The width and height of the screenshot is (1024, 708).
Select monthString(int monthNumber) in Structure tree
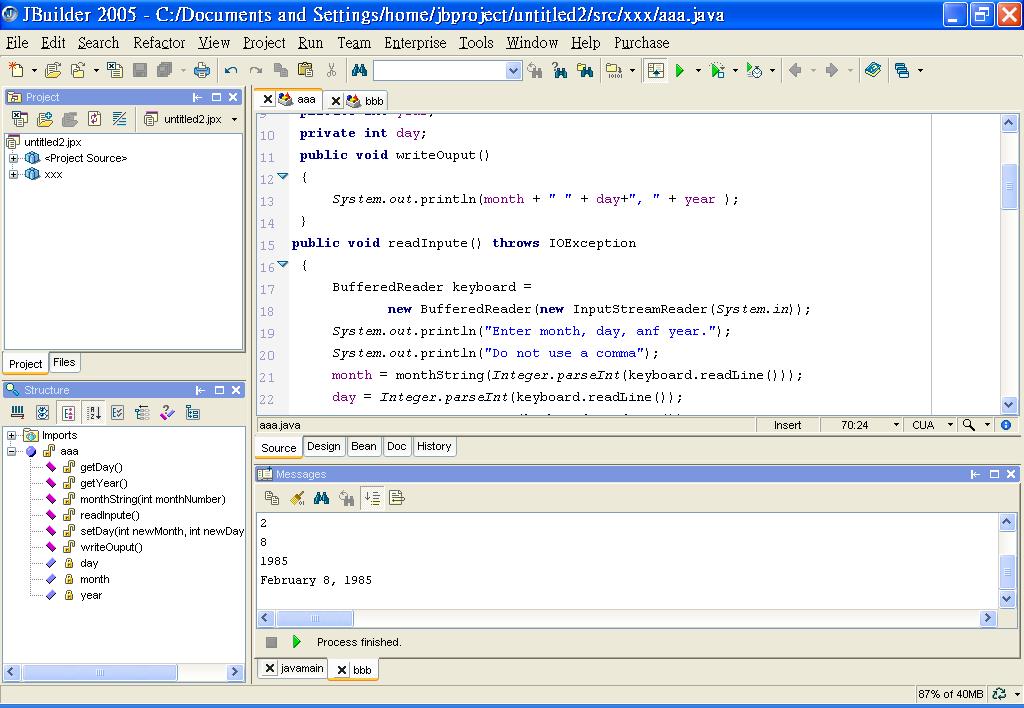click(153, 499)
